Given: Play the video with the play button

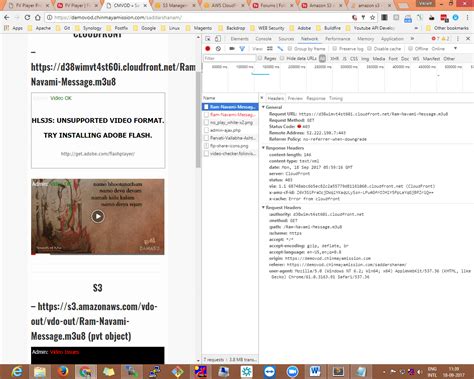Looking at the screenshot, I should coord(98,216).
